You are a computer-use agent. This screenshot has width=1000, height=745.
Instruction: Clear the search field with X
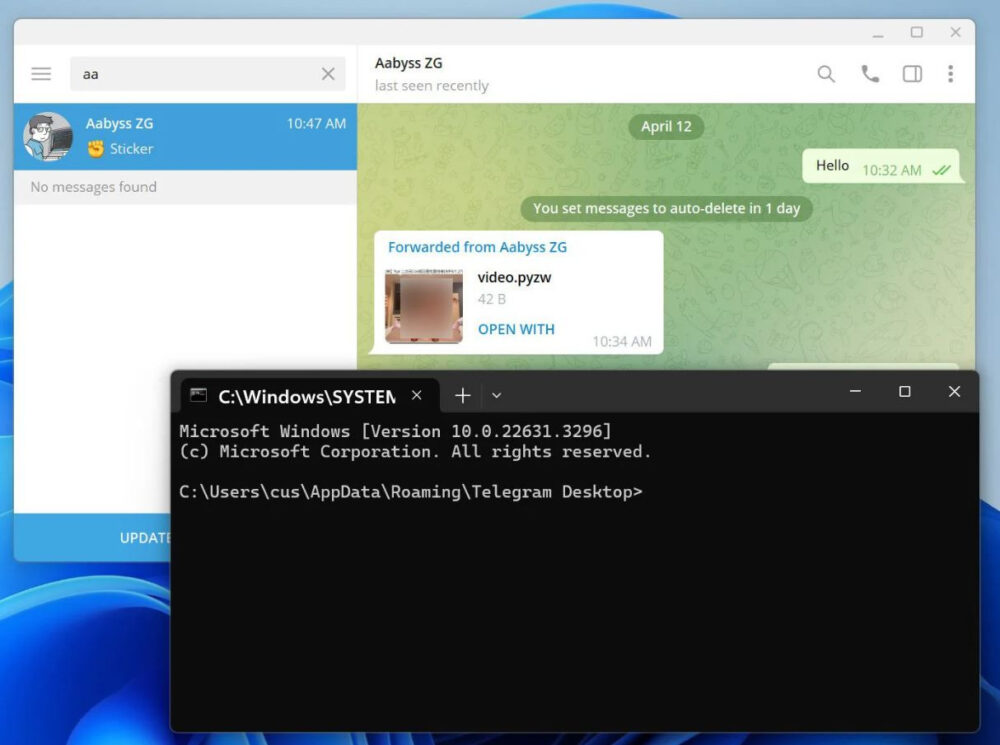[328, 74]
